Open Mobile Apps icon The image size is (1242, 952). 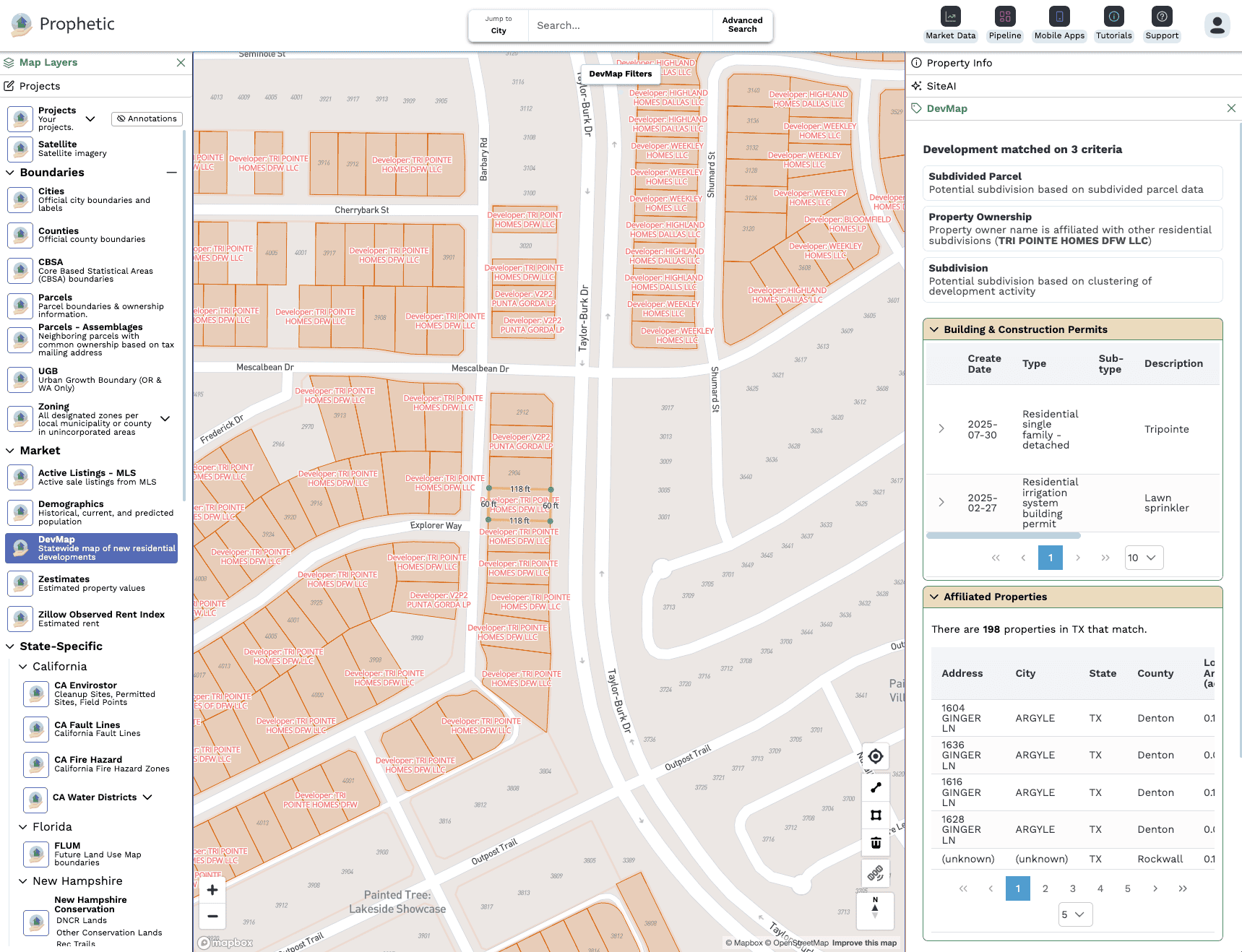point(1058,17)
